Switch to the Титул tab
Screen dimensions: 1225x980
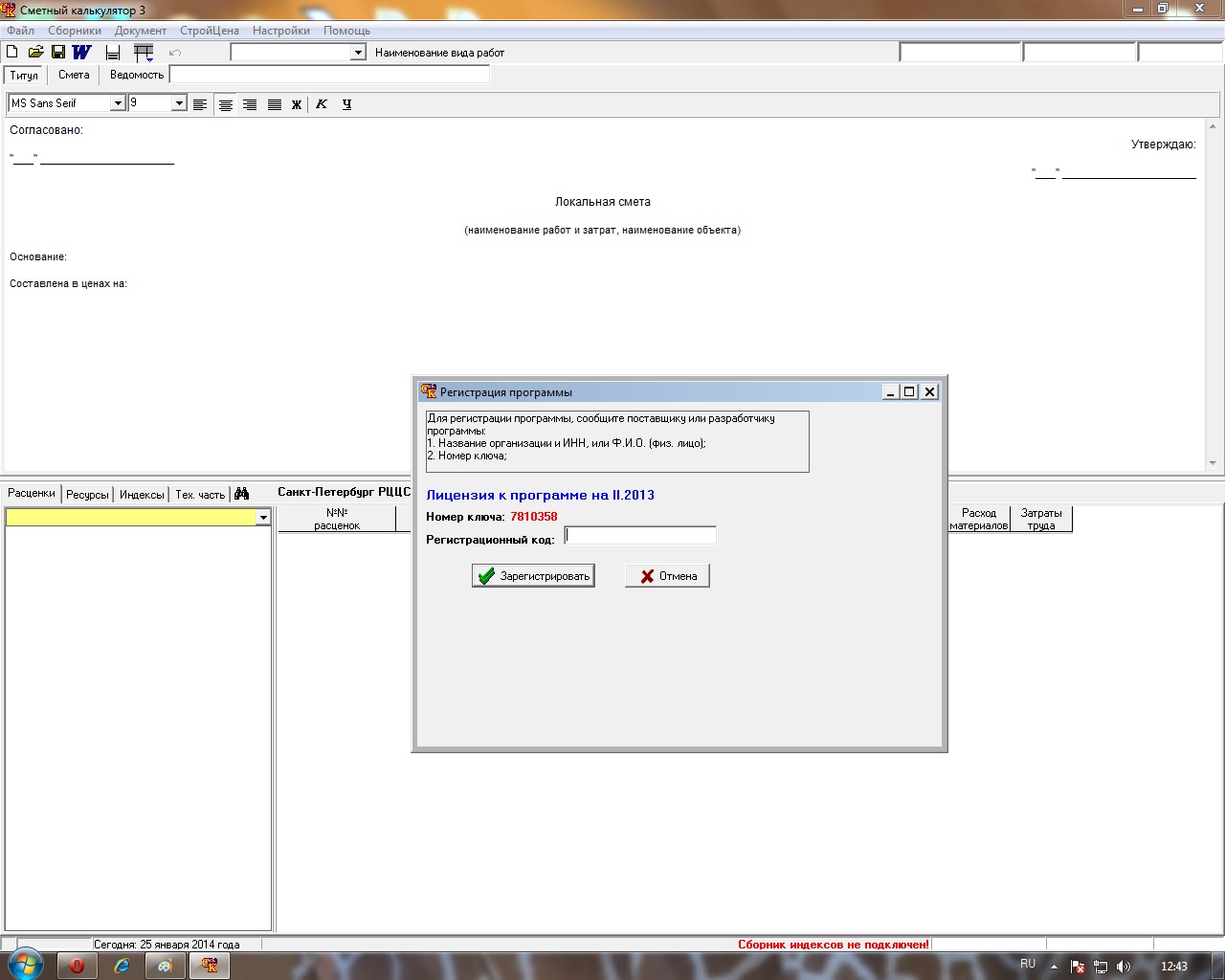24,75
